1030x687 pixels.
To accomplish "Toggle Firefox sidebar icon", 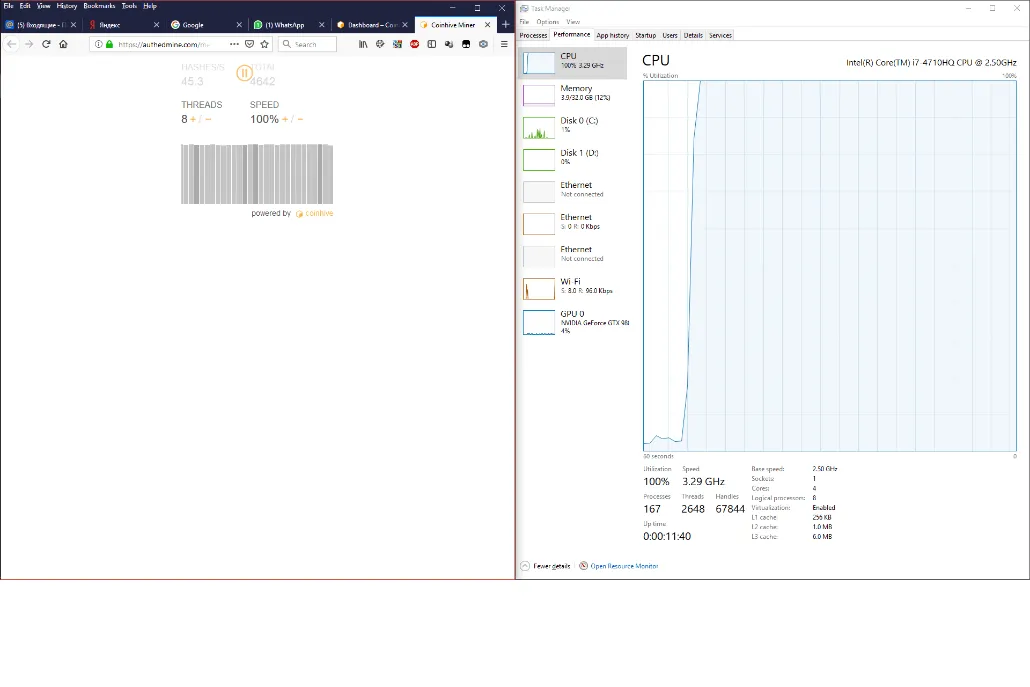I will click(432, 44).
